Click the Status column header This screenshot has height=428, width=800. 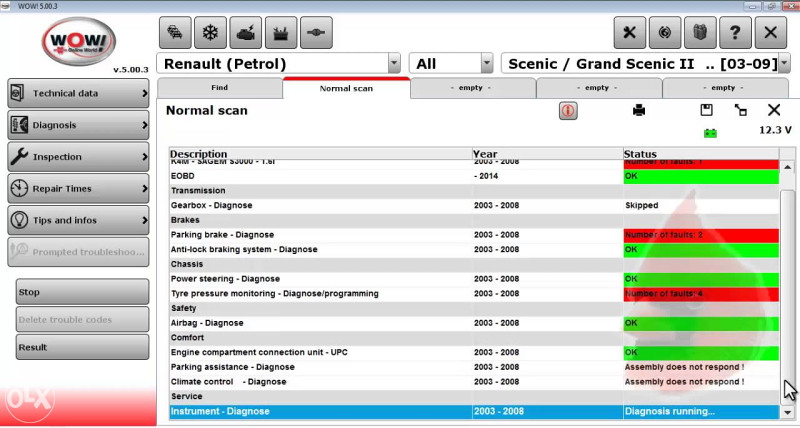click(x=701, y=154)
